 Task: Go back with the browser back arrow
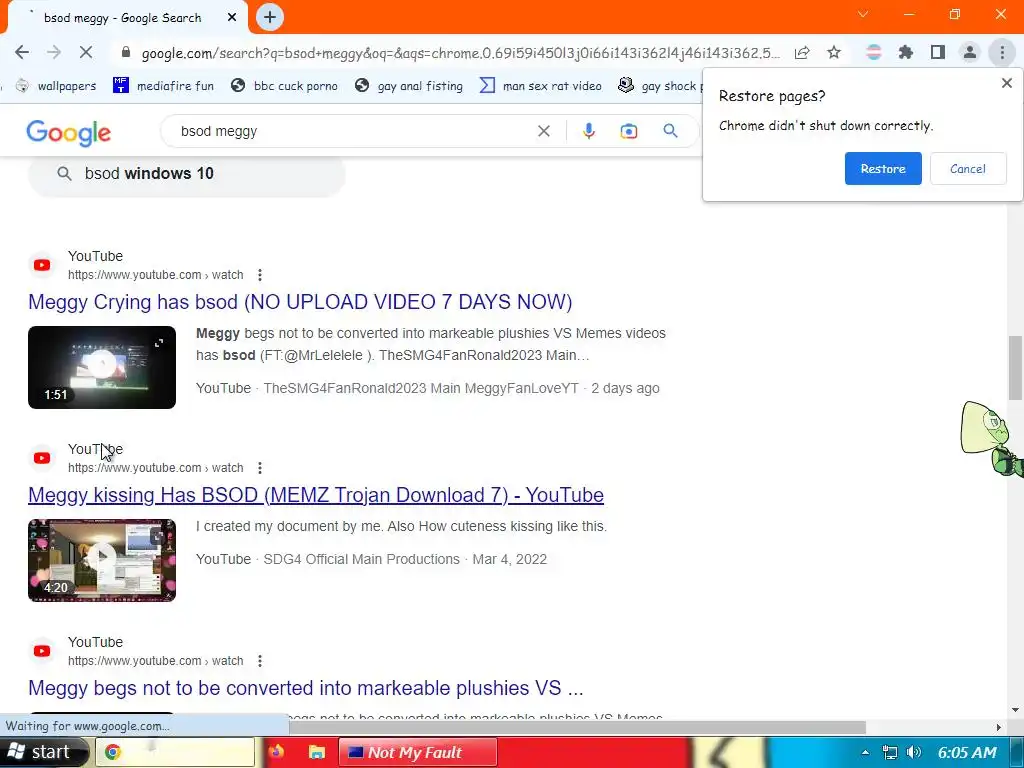(22, 52)
